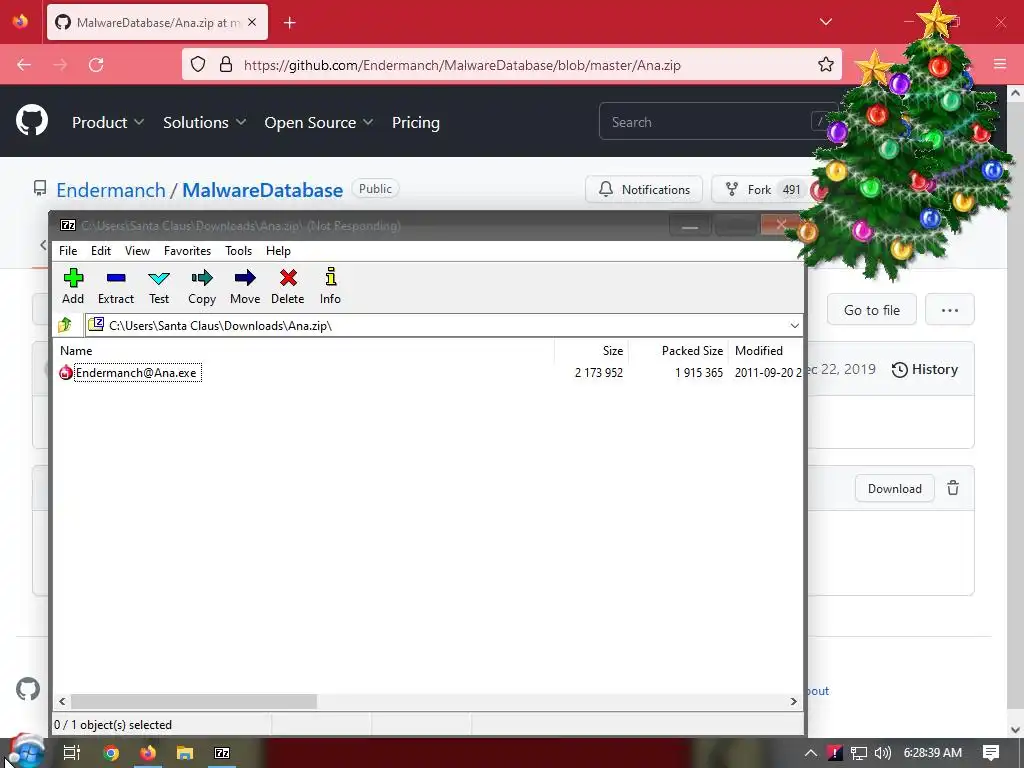
Task: Open the Edit menu
Action: click(x=101, y=251)
